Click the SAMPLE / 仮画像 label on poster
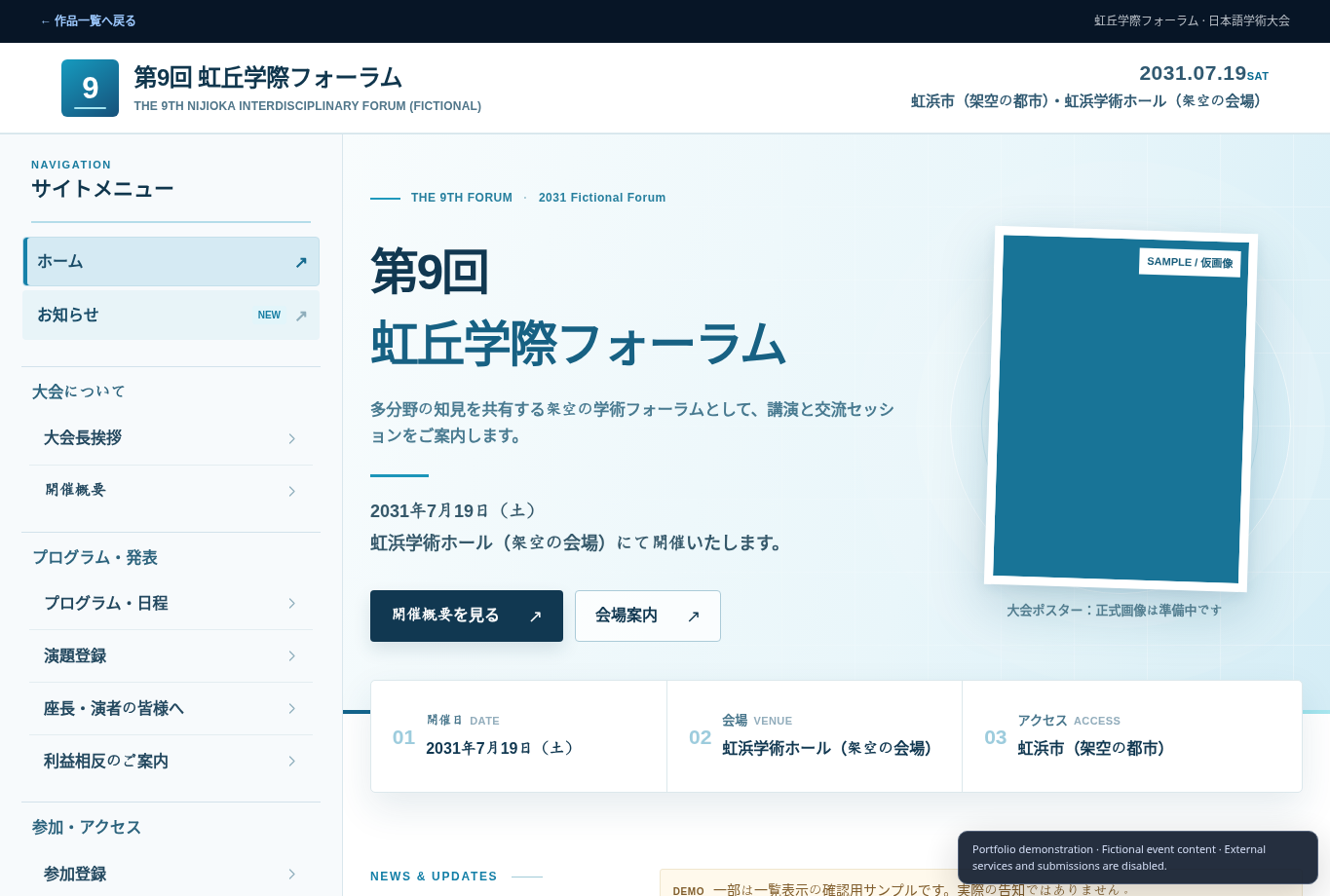1330x896 pixels. pos(1190,263)
